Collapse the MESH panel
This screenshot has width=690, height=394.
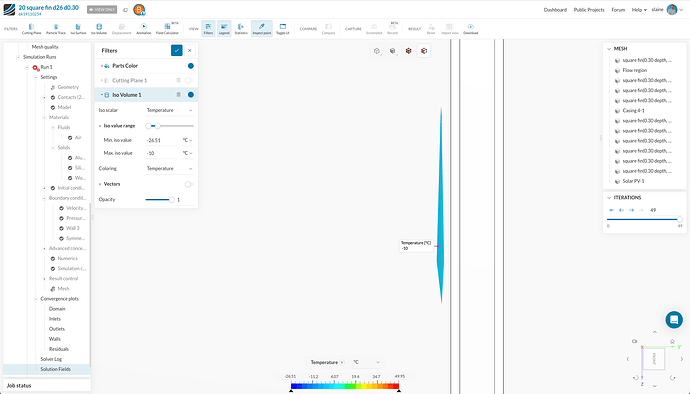tap(609, 49)
